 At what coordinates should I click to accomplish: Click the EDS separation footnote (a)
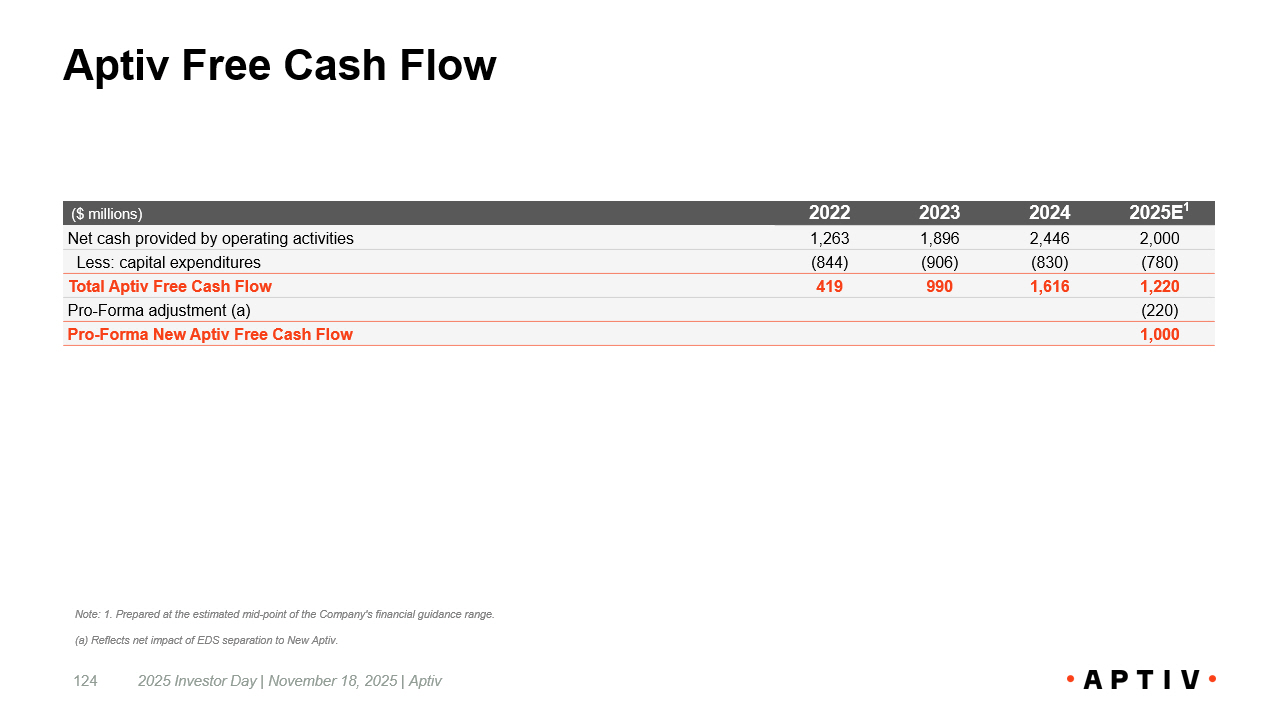click(206, 640)
